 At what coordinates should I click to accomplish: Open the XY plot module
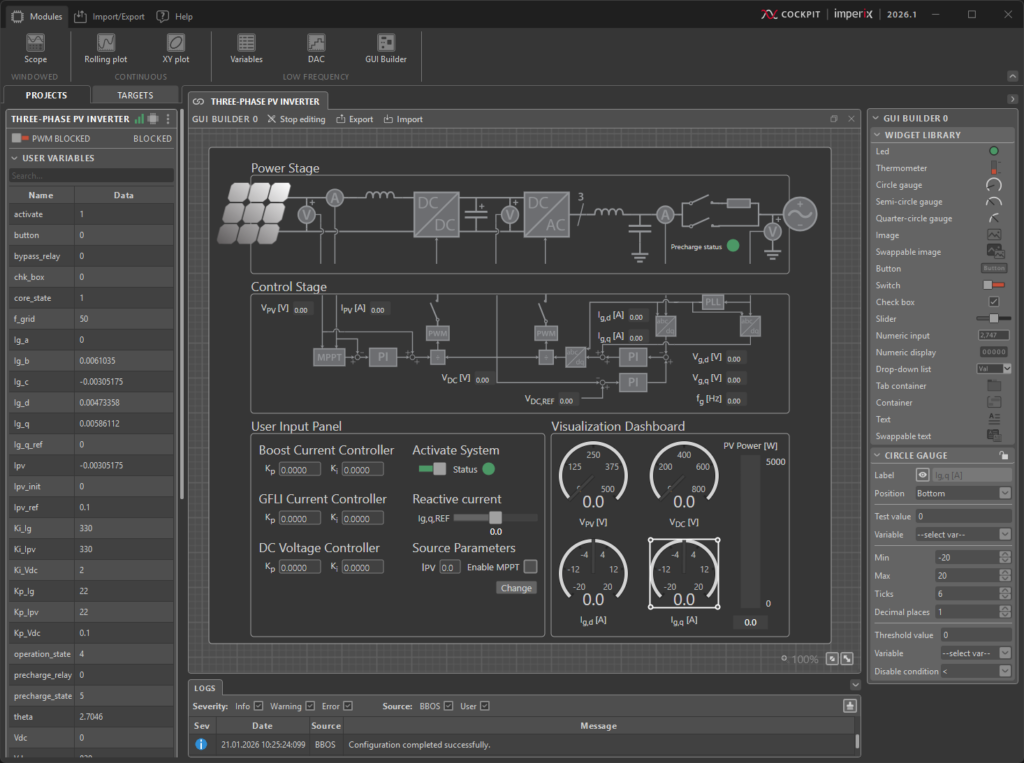coord(175,48)
